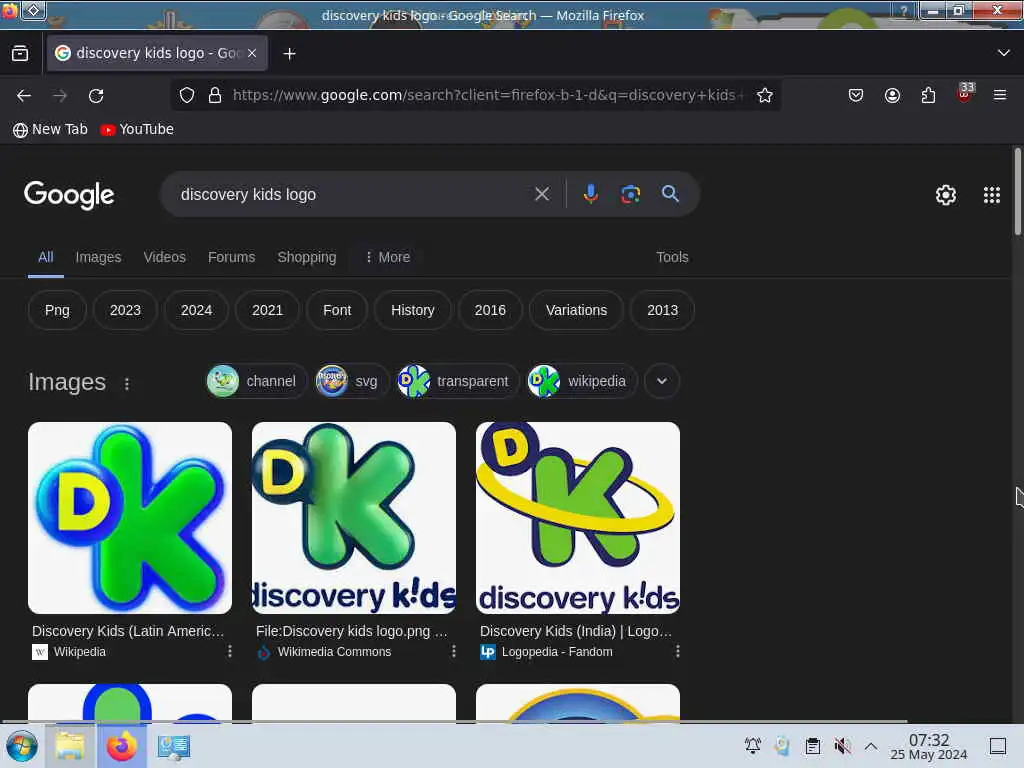
Task: Switch to the Forums tab
Action: 231,257
